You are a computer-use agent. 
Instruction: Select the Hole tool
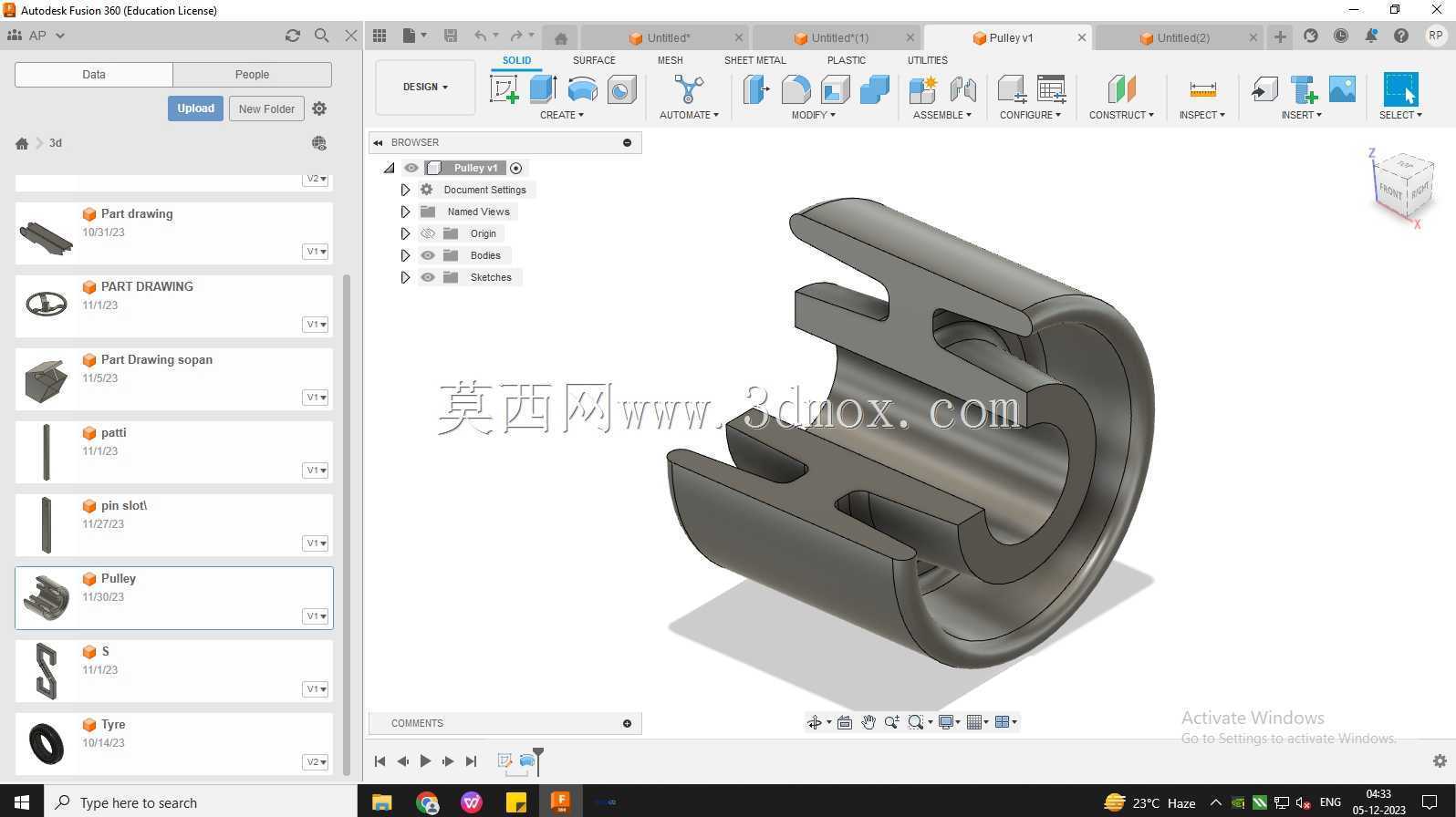point(621,89)
